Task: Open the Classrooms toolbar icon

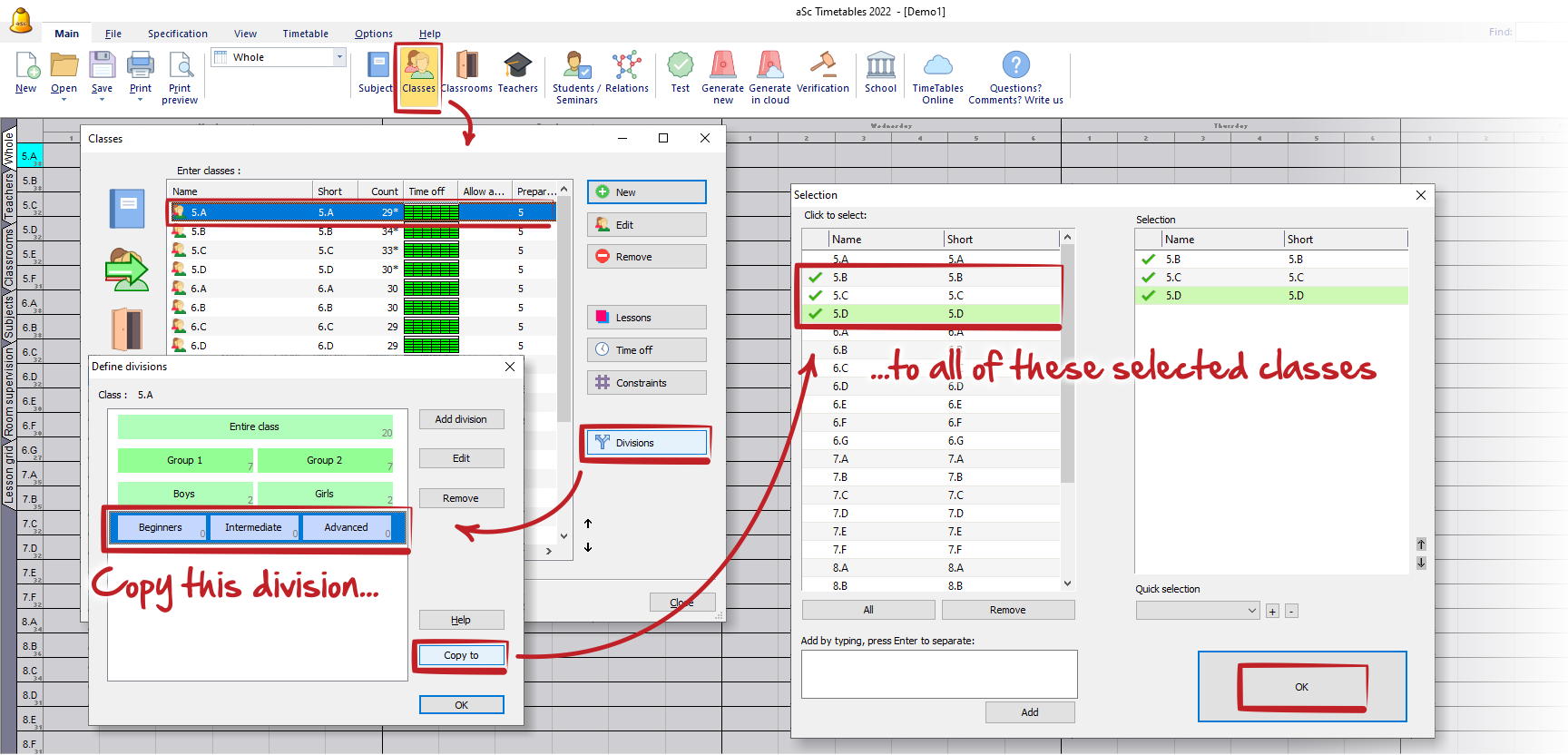Action: pos(466,72)
